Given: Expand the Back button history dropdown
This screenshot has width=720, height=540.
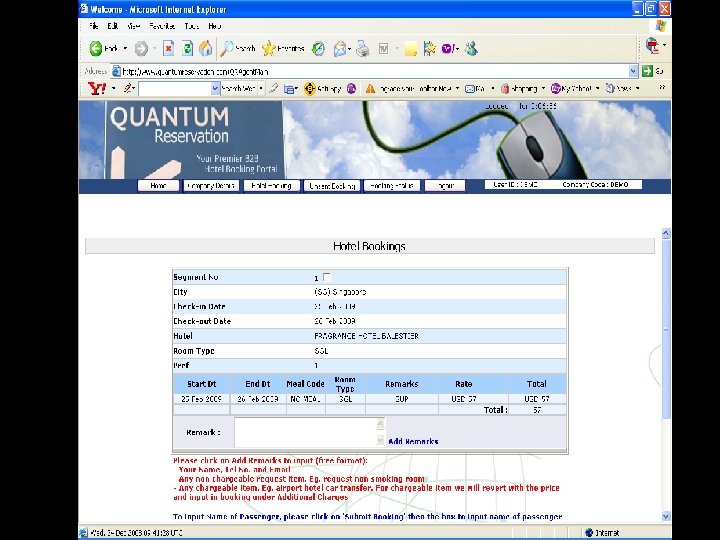Looking at the screenshot, I should click(125, 48).
